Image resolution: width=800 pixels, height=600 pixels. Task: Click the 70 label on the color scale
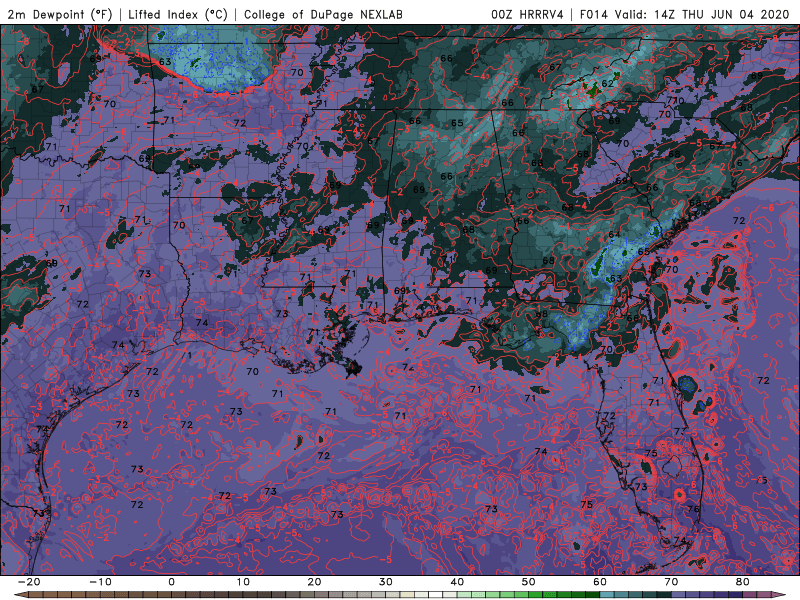click(671, 582)
